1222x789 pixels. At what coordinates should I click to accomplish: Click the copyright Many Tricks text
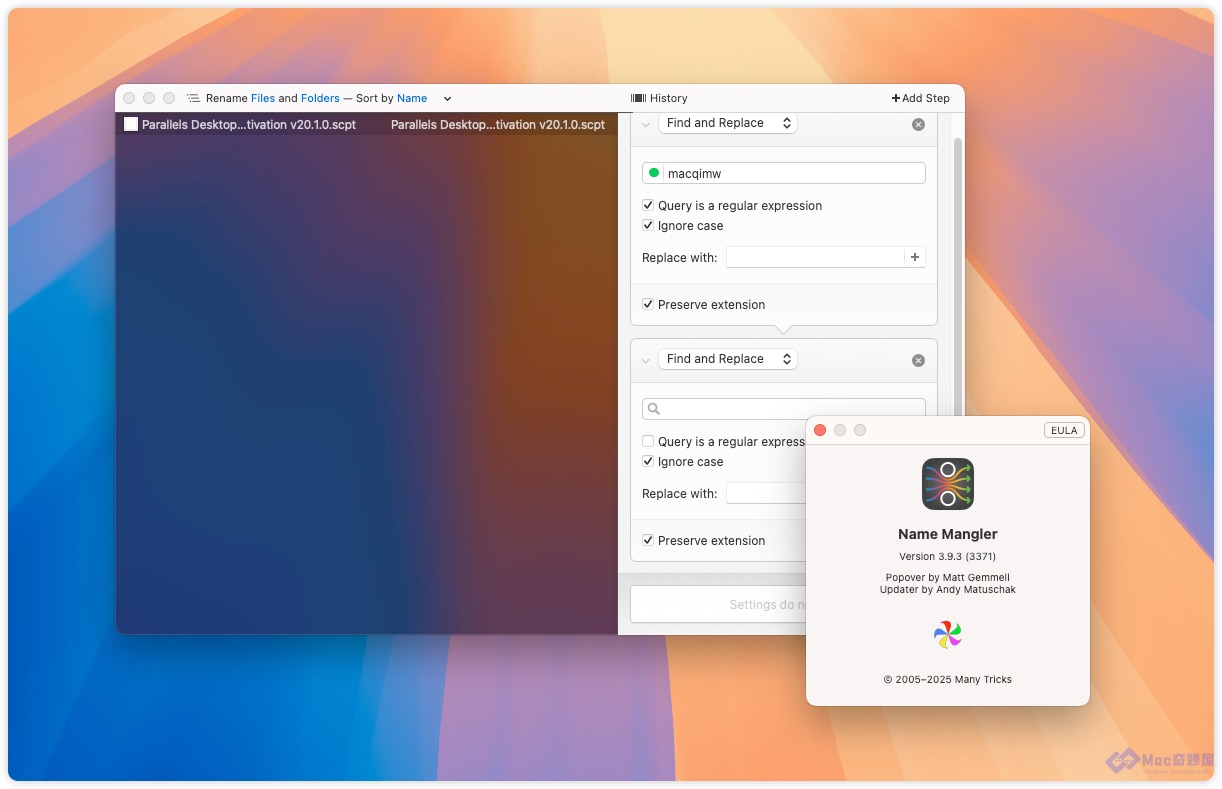click(947, 679)
